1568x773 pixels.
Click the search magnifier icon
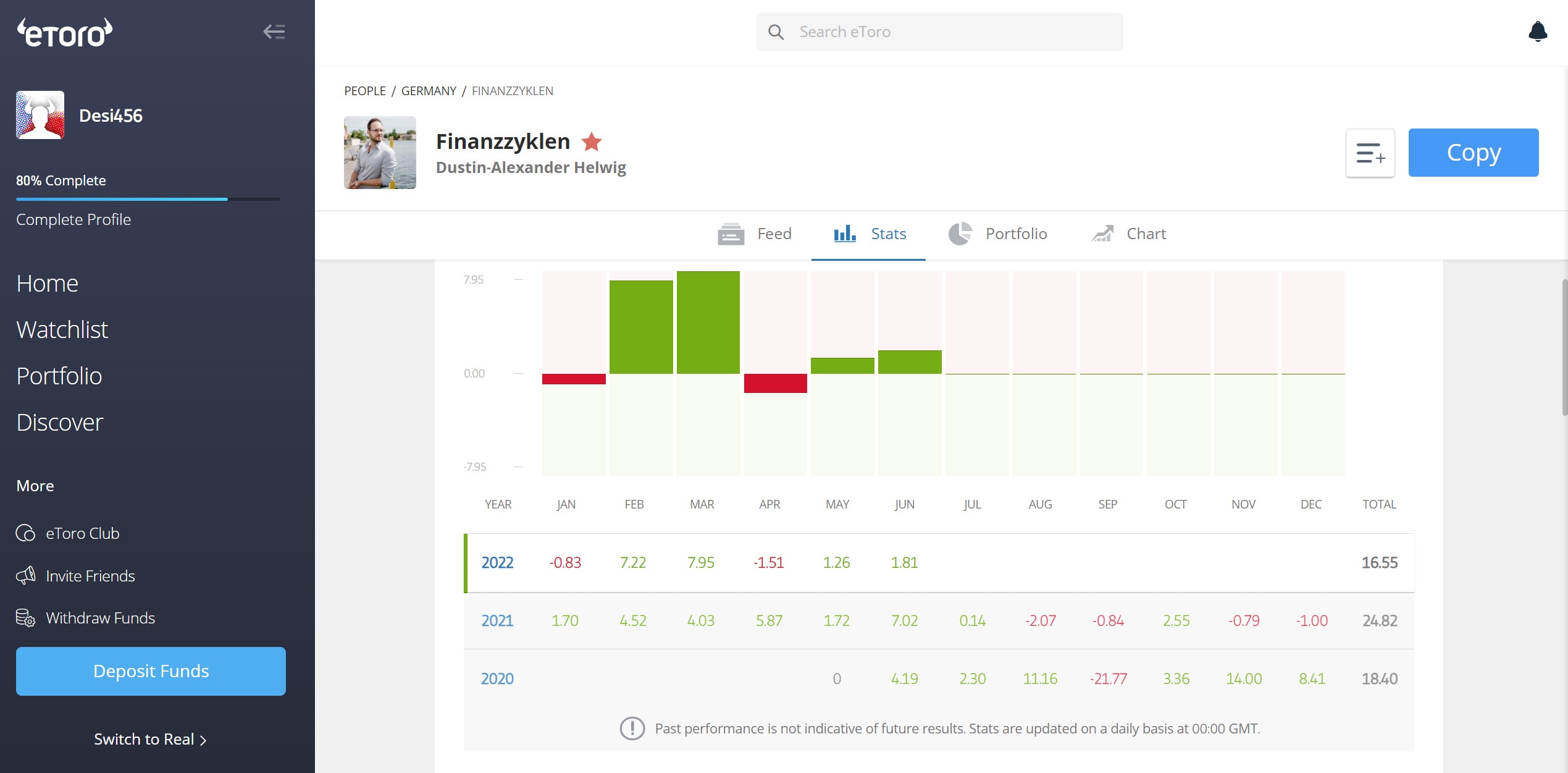tap(776, 32)
